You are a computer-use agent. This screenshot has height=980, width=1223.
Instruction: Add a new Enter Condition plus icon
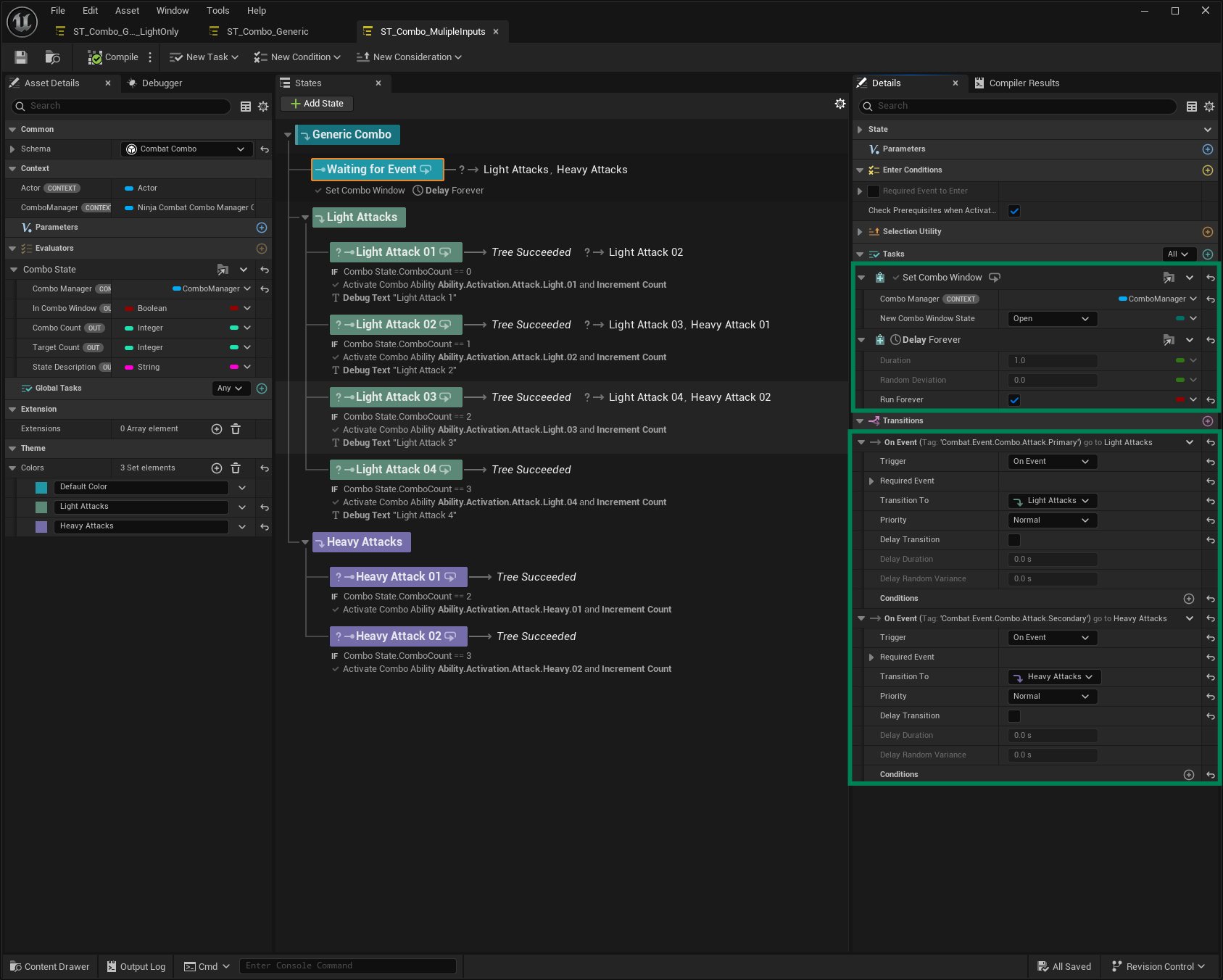1208,170
